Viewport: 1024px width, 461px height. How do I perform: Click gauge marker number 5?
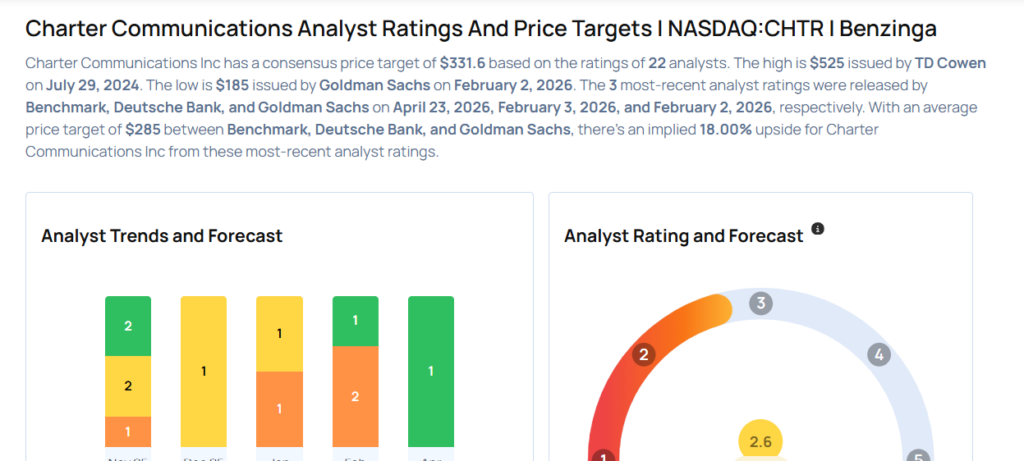(920, 456)
